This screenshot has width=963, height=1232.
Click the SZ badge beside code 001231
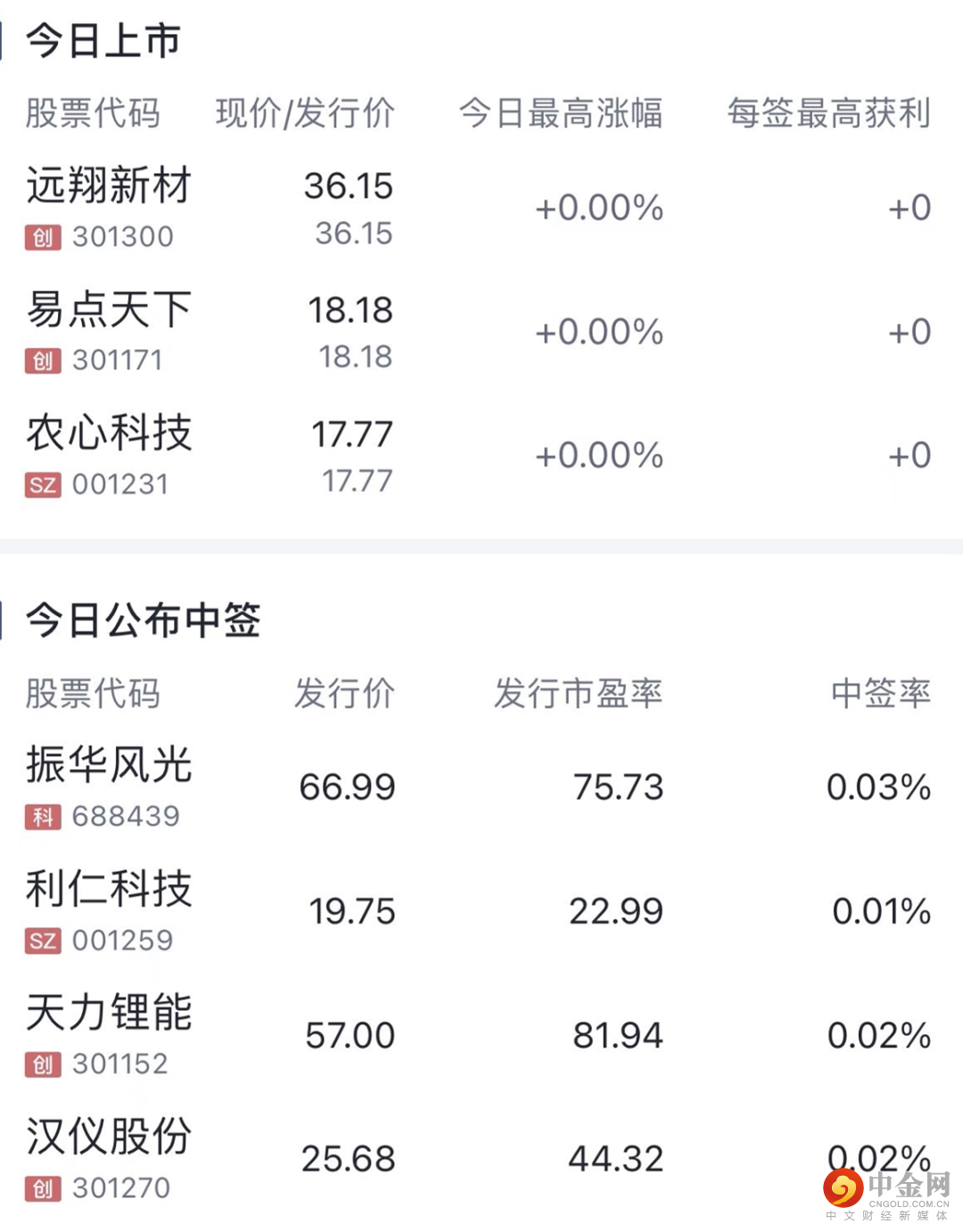pyautogui.click(x=43, y=485)
